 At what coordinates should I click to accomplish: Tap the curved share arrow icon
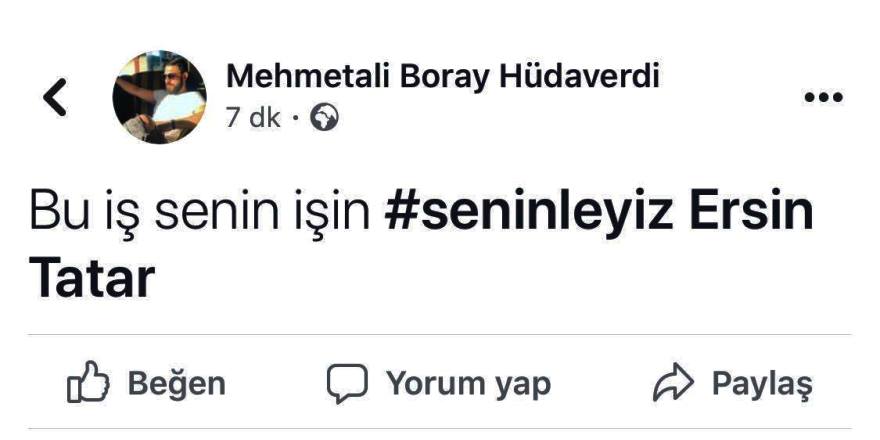pyautogui.click(x=672, y=384)
